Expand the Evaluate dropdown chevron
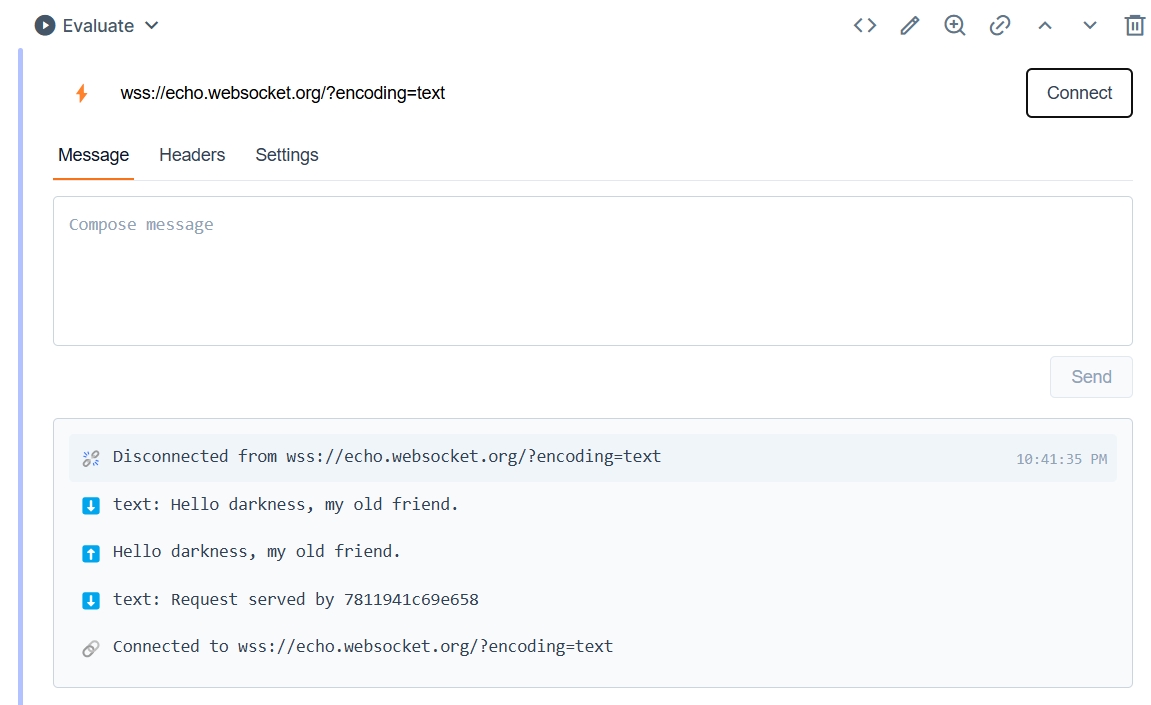The width and height of the screenshot is (1151, 705). [152, 25]
